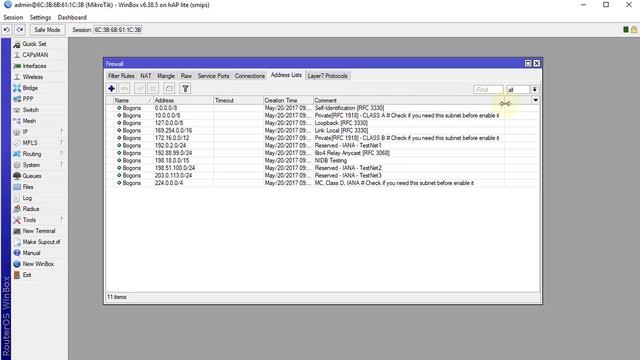Sort by Creation Time column header
This screenshot has width=640, height=360.
pos(288,100)
